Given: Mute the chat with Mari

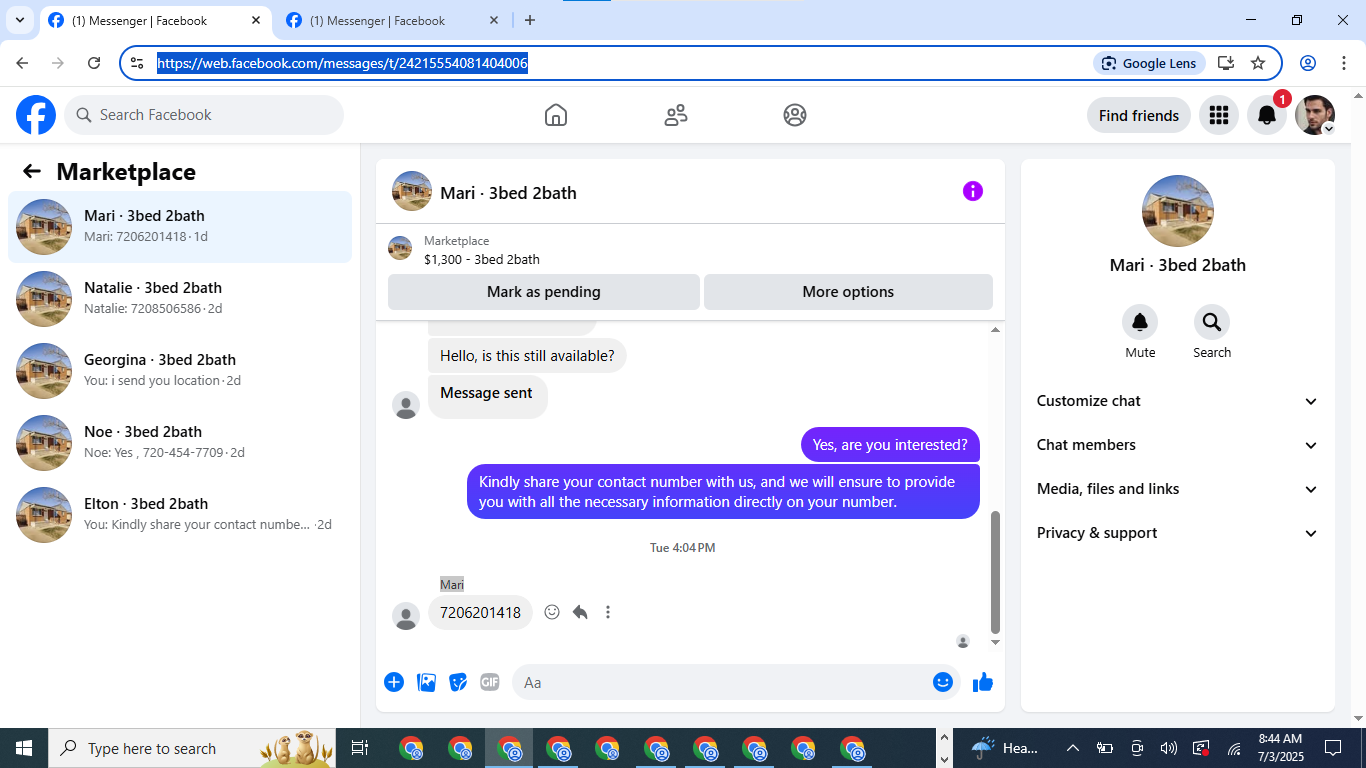Looking at the screenshot, I should 1140,322.
